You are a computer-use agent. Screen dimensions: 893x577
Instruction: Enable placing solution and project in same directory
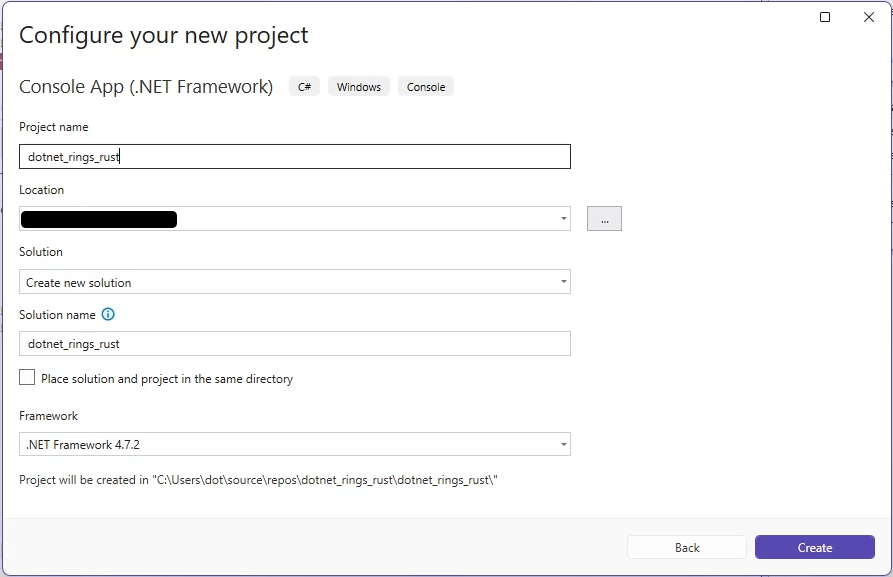point(27,378)
